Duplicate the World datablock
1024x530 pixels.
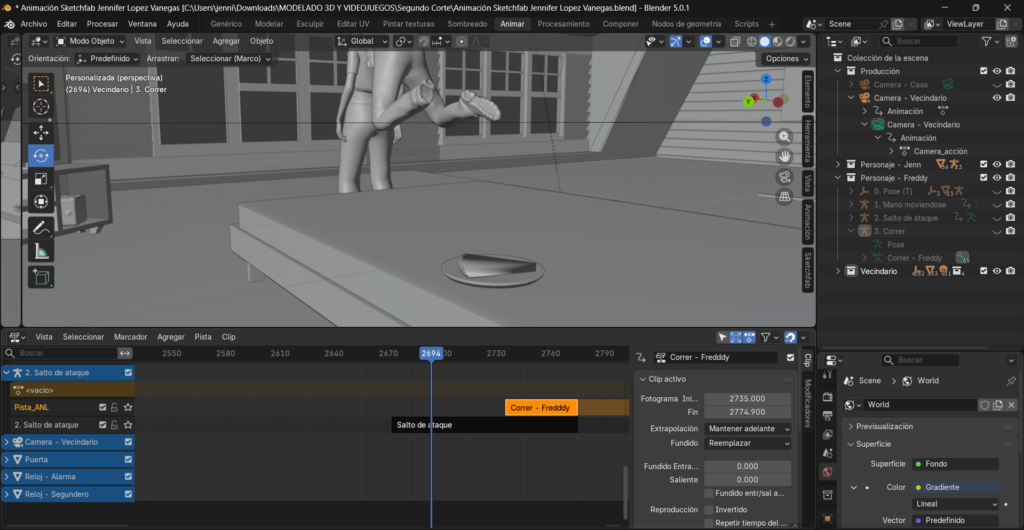pos(998,405)
